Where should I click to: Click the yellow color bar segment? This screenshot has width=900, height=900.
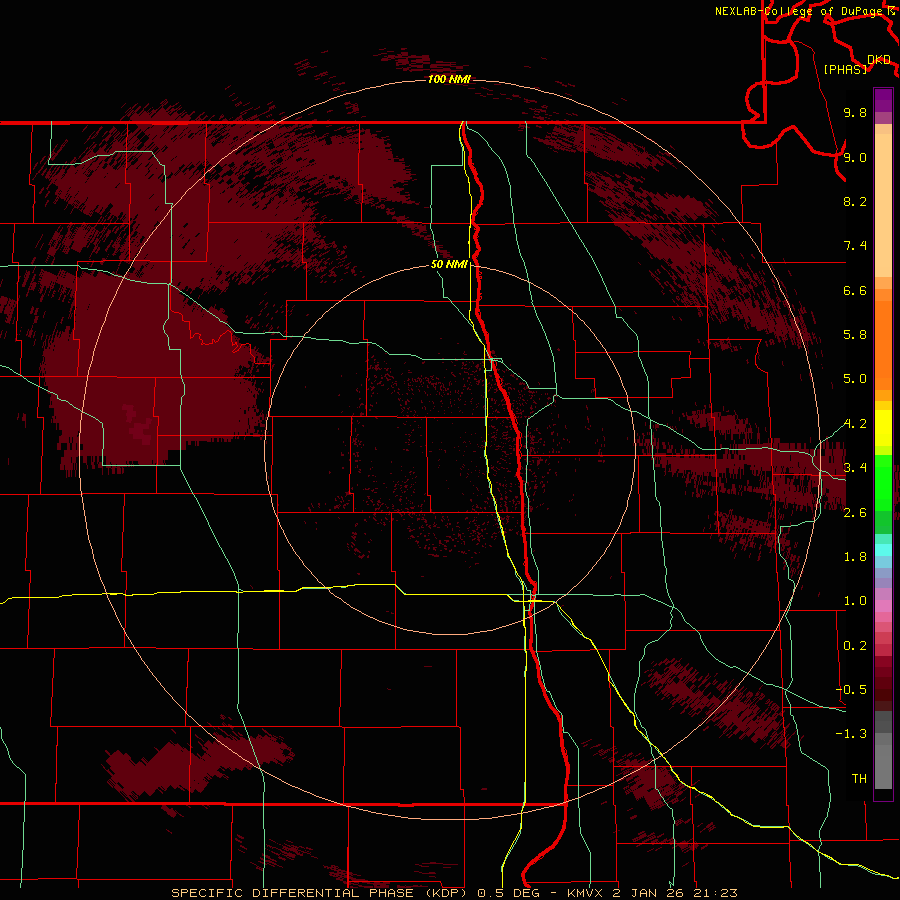883,428
